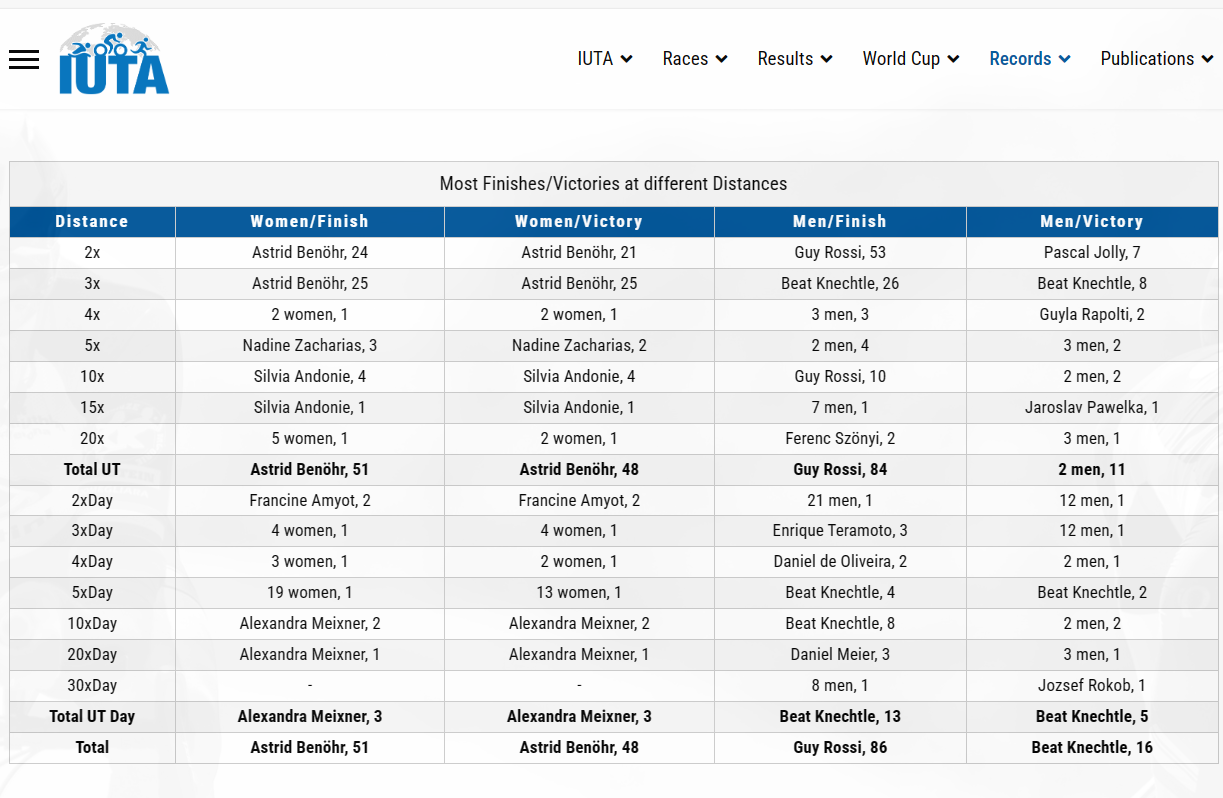Click the IUTA logo
This screenshot has width=1223, height=798.
[x=114, y=60]
